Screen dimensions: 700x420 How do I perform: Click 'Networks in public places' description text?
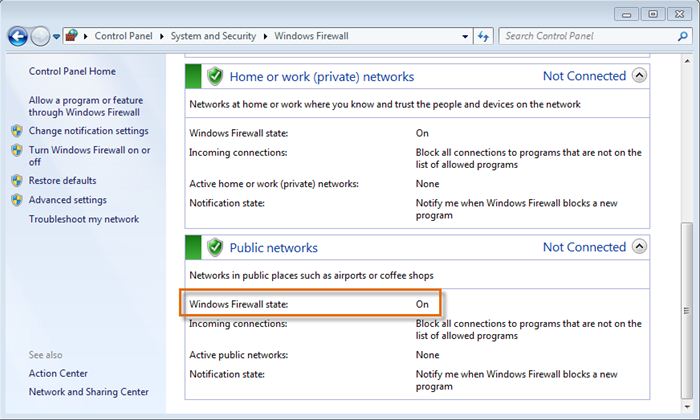click(311, 275)
